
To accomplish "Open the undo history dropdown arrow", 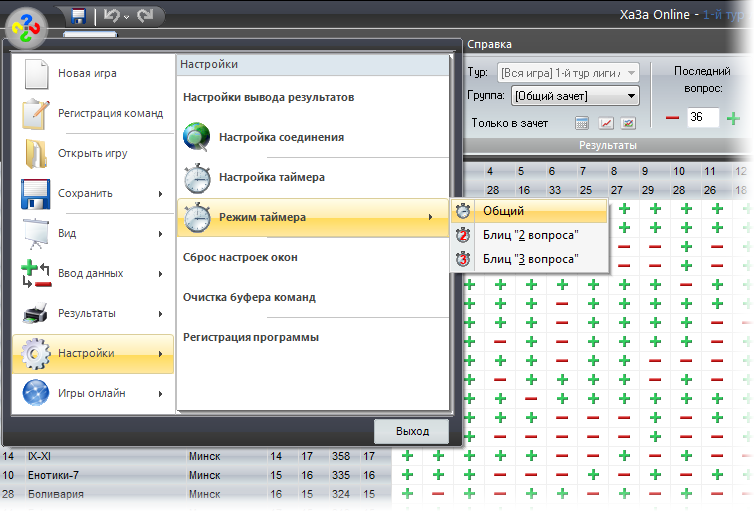I will click(x=126, y=18).
